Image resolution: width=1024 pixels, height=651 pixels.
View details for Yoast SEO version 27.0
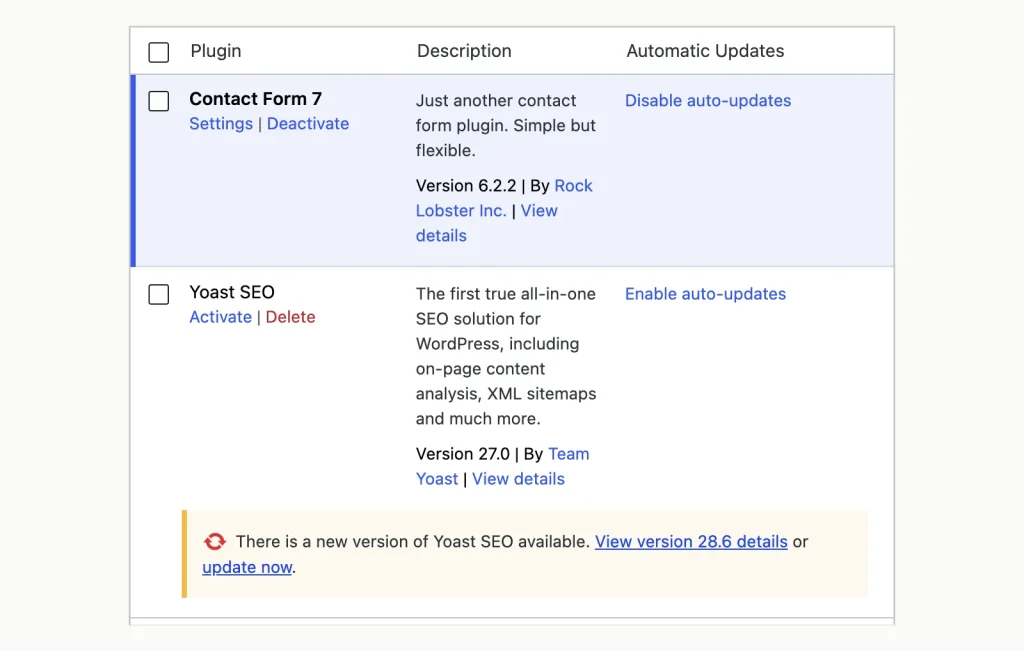[x=518, y=479]
